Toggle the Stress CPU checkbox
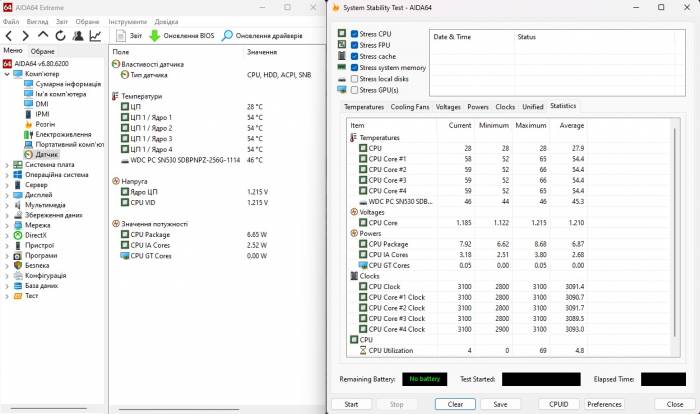The height and width of the screenshot is (414, 700). click(x=354, y=34)
